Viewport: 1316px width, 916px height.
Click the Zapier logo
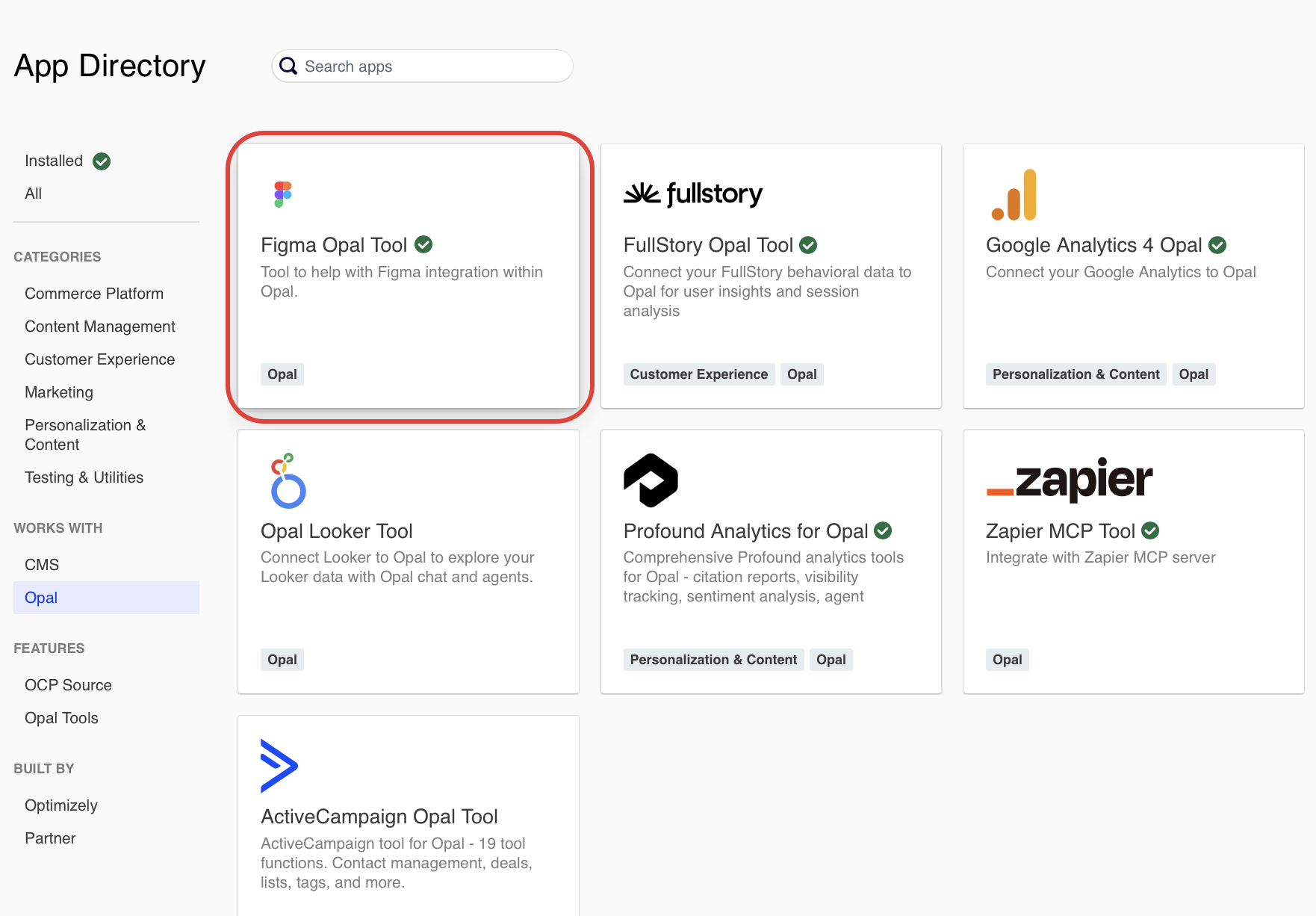click(x=1070, y=480)
